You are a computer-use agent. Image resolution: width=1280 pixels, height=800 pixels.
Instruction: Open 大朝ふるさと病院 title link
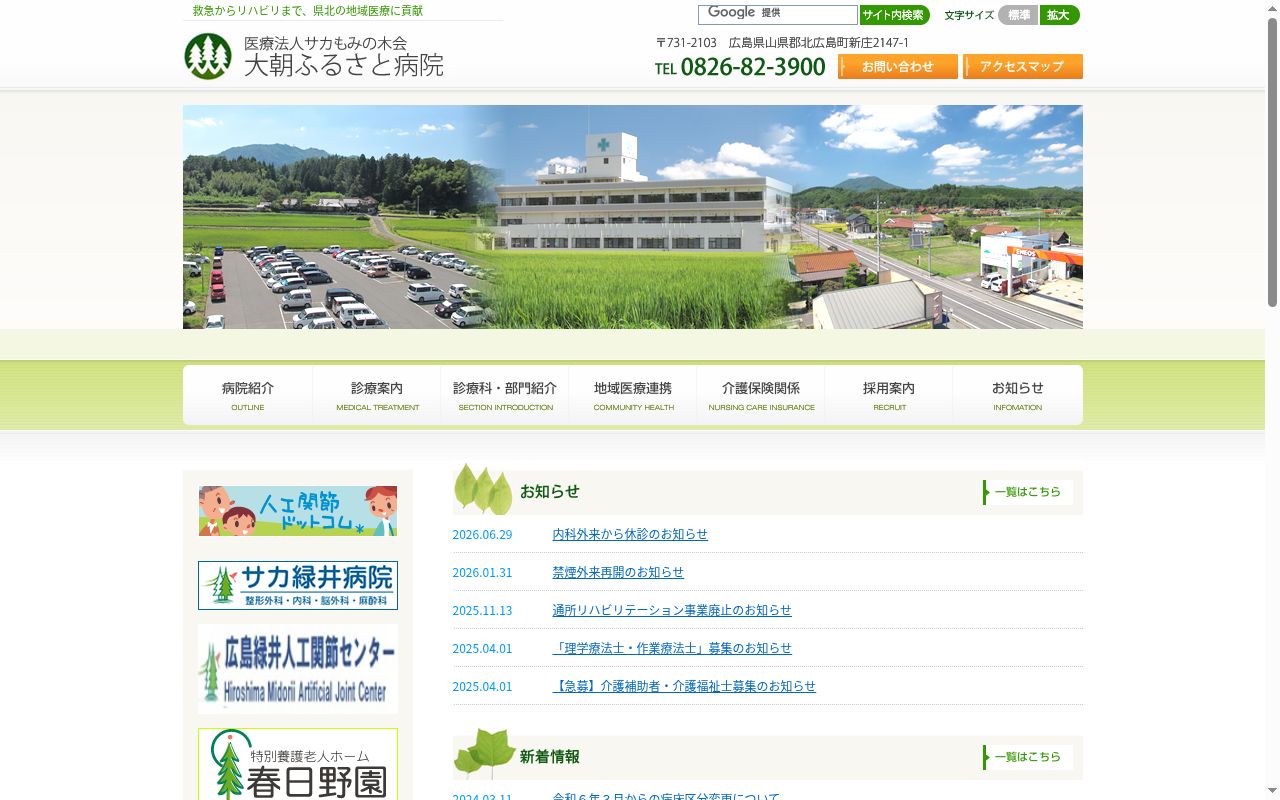click(x=344, y=66)
